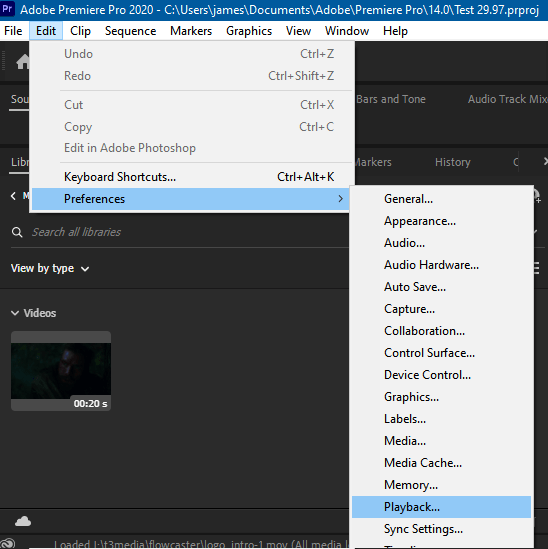Switch to the Libraries panel tab
The image size is (548, 549).
tap(20, 162)
